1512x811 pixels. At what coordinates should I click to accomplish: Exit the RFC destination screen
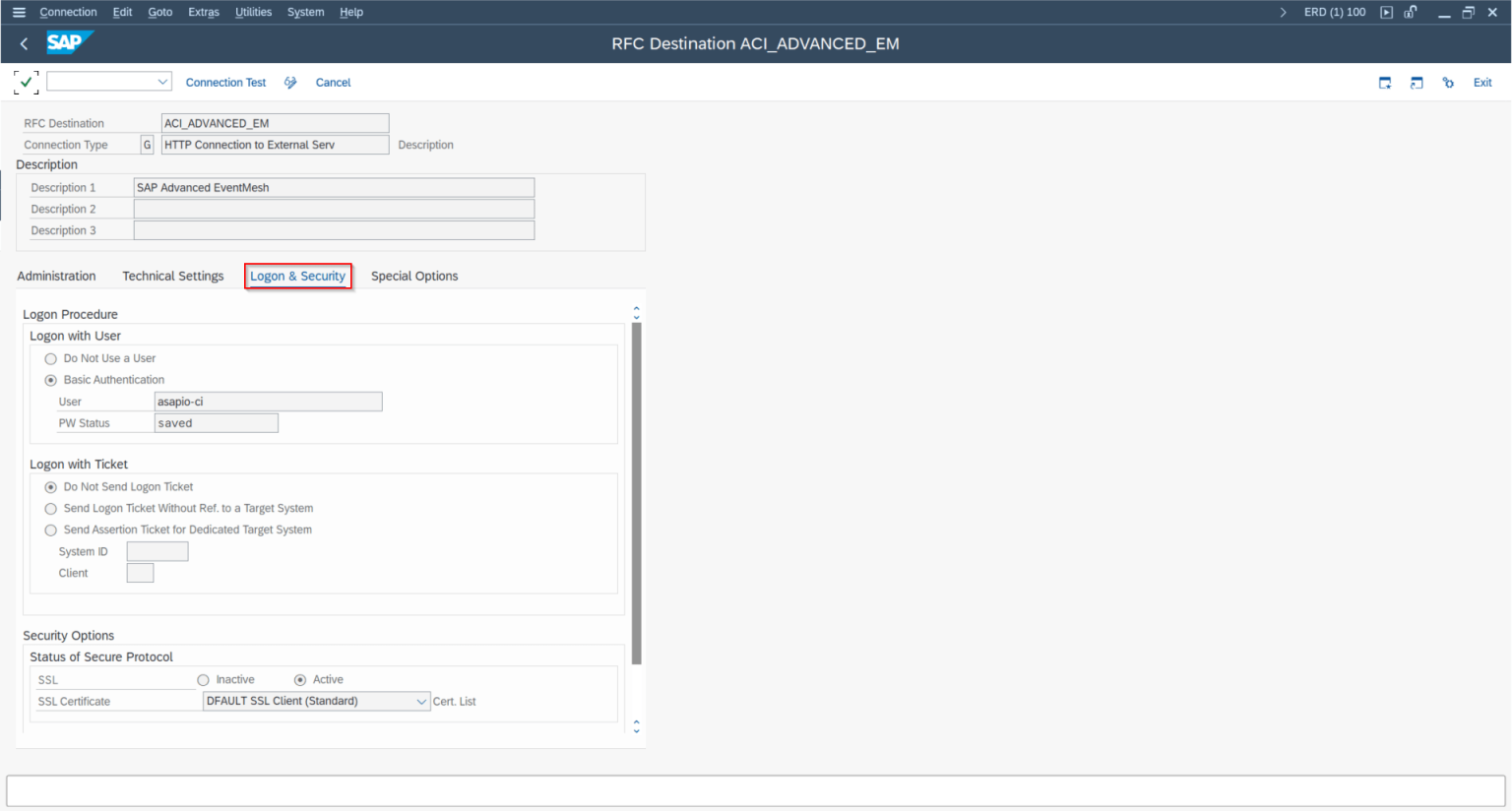[1482, 83]
